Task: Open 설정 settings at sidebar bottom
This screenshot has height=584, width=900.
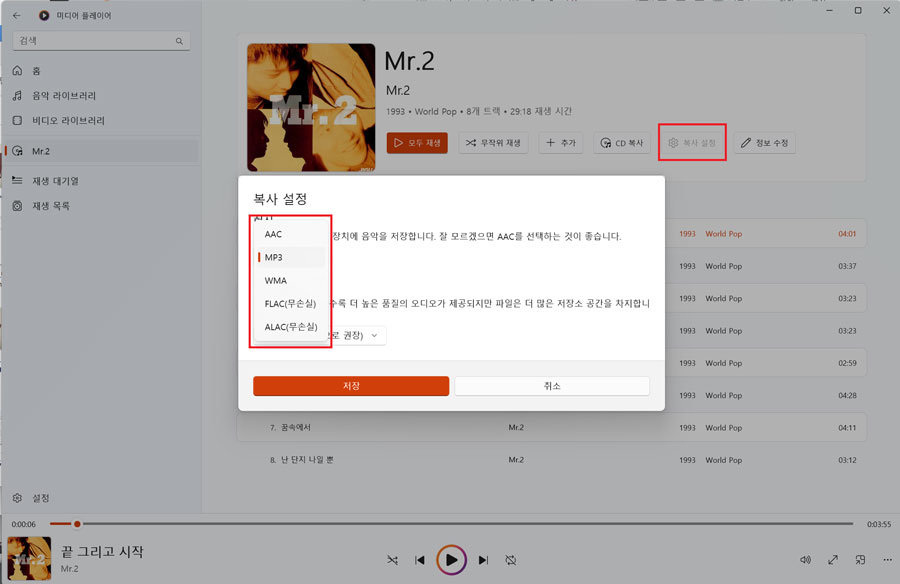Action: click(40, 498)
